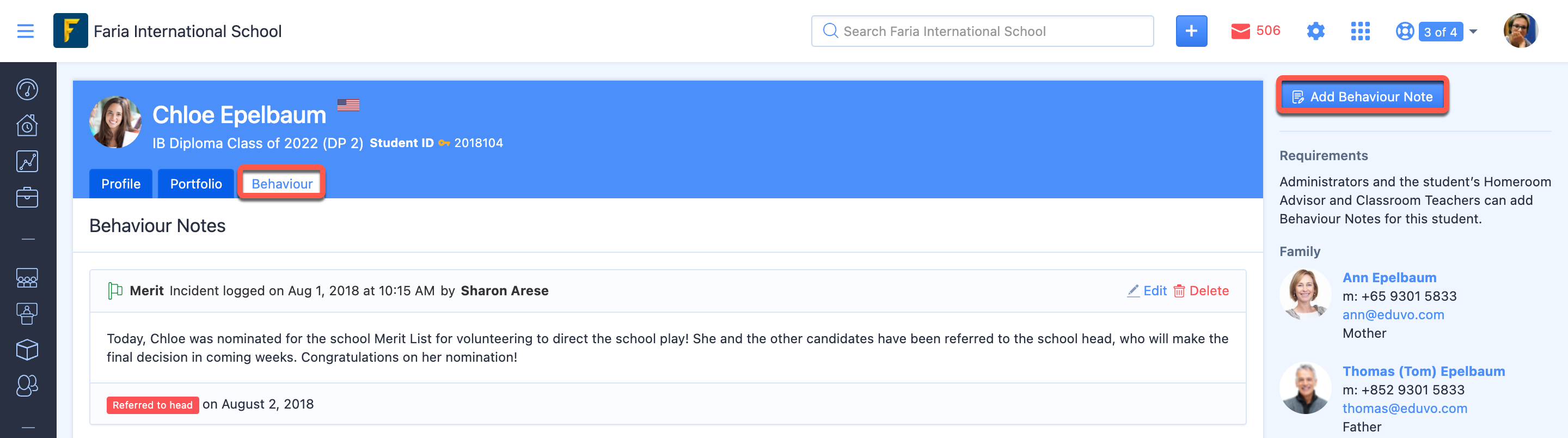Screen dimensions: 1568x438
Task: Delete the Merit behaviour note
Action: tap(1201, 290)
